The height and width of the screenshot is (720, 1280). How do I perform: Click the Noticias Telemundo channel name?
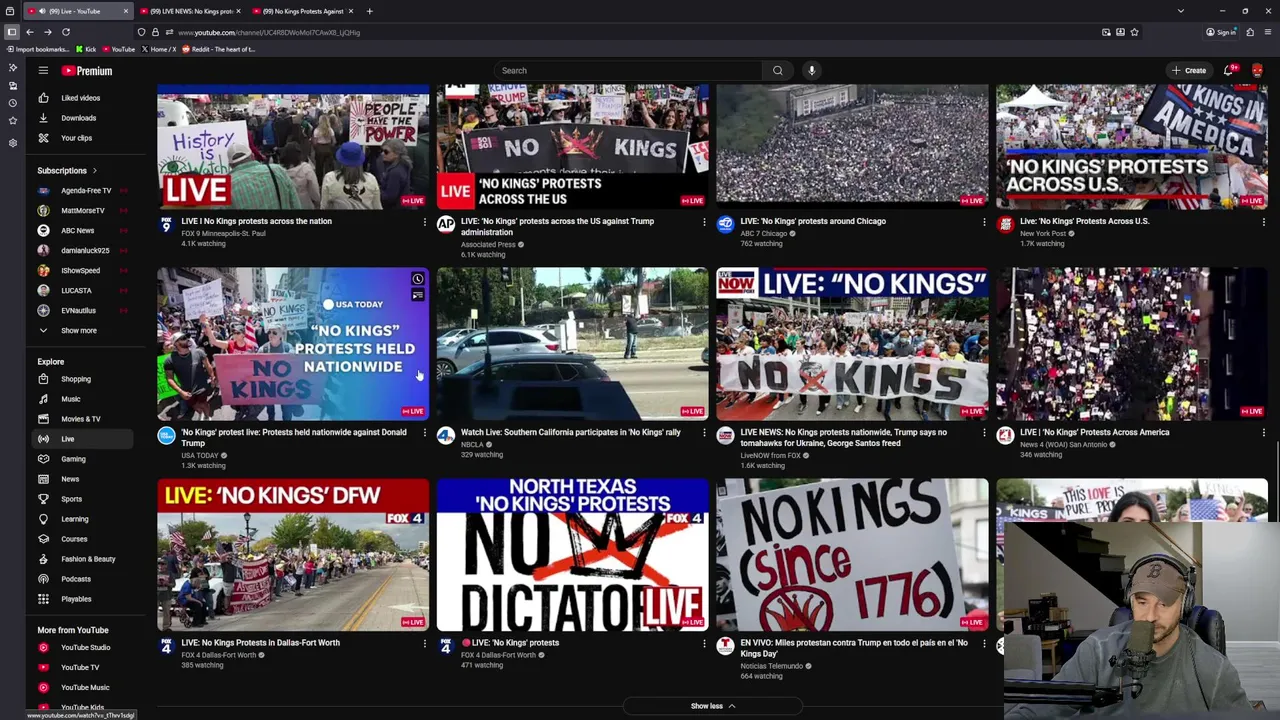click(771, 666)
